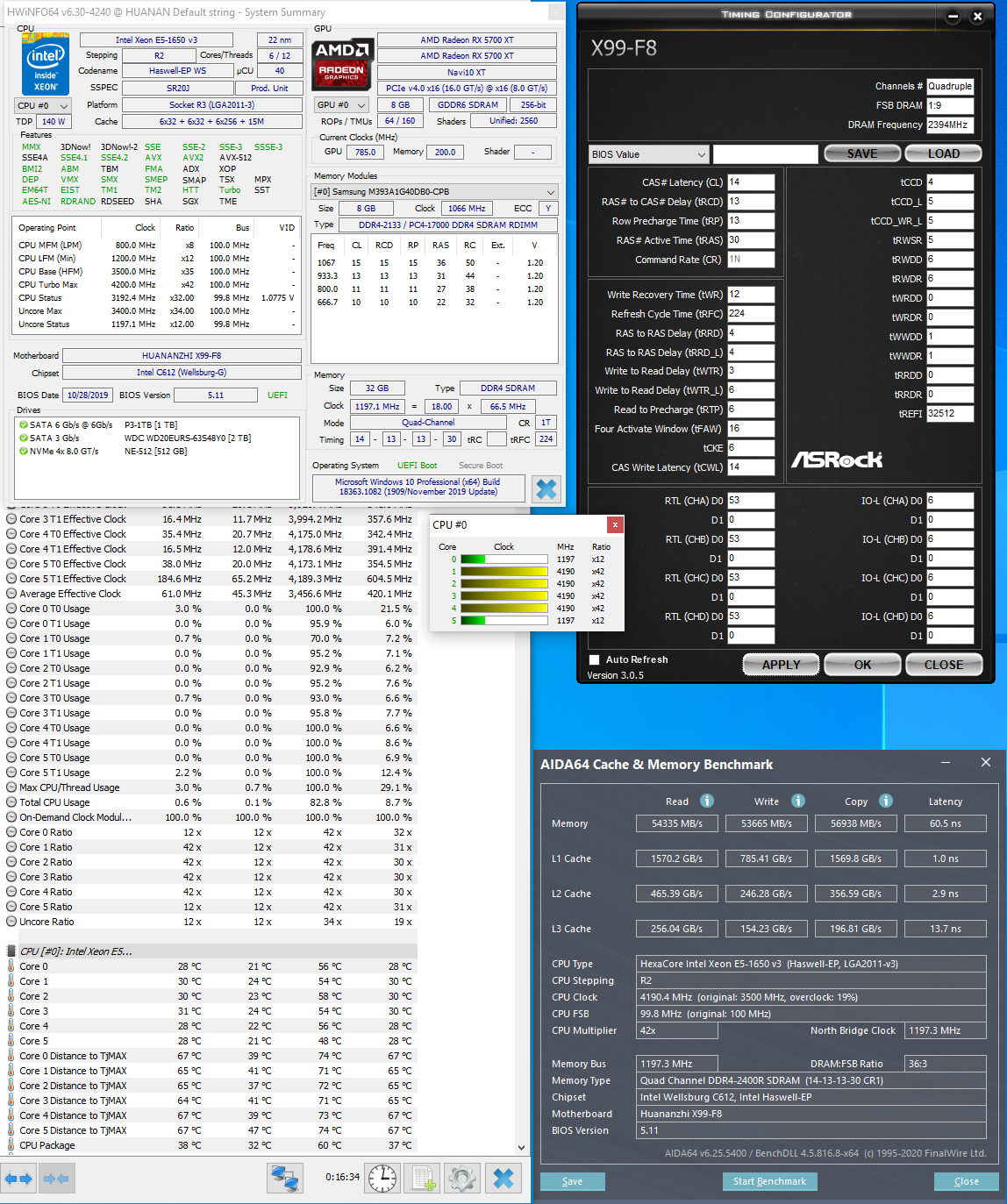Click the Command Rate (CR) field
The image size is (1007, 1204).
(x=751, y=260)
